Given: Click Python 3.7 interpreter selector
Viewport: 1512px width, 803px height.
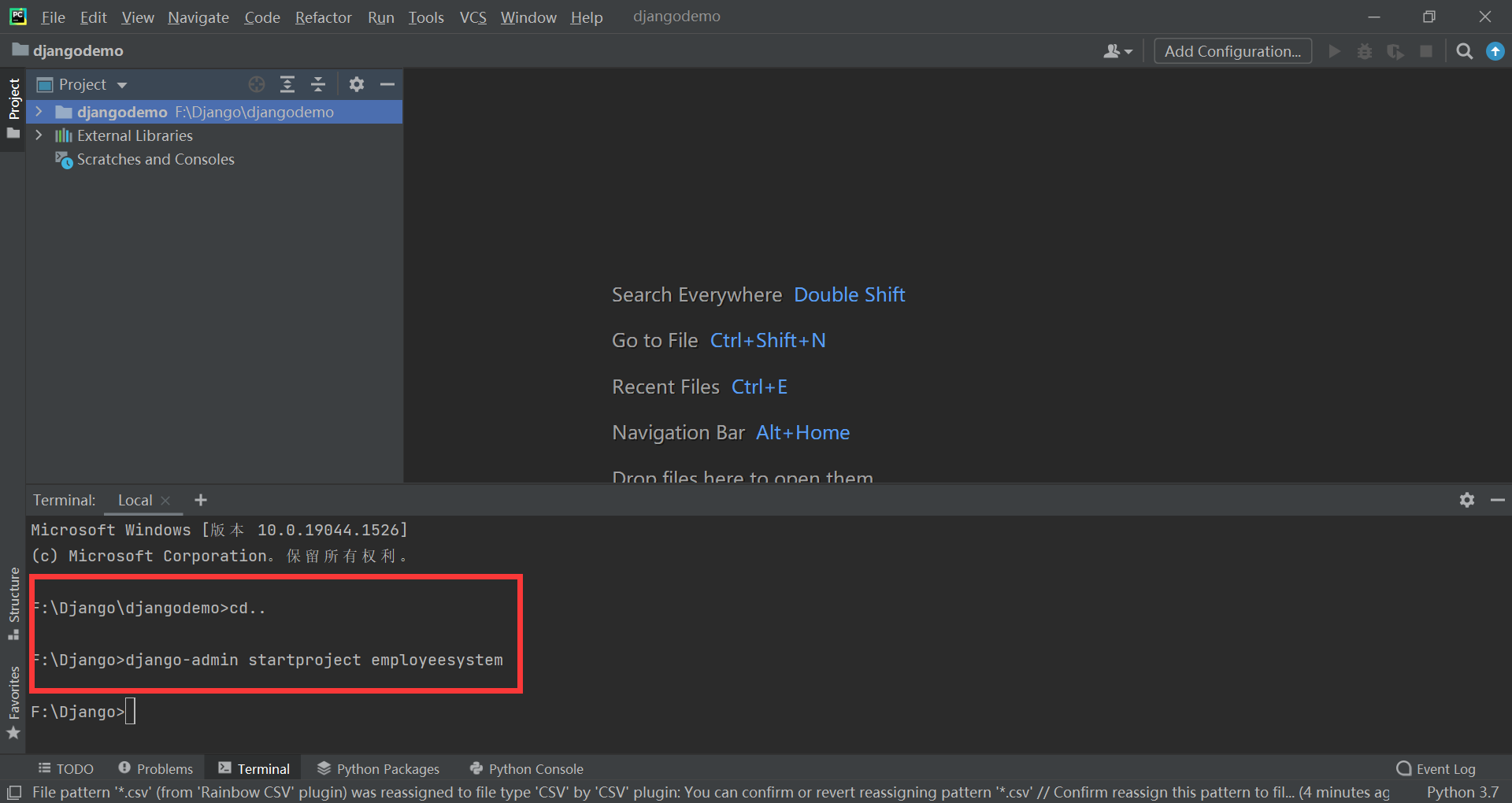Looking at the screenshot, I should pyautogui.click(x=1462, y=792).
